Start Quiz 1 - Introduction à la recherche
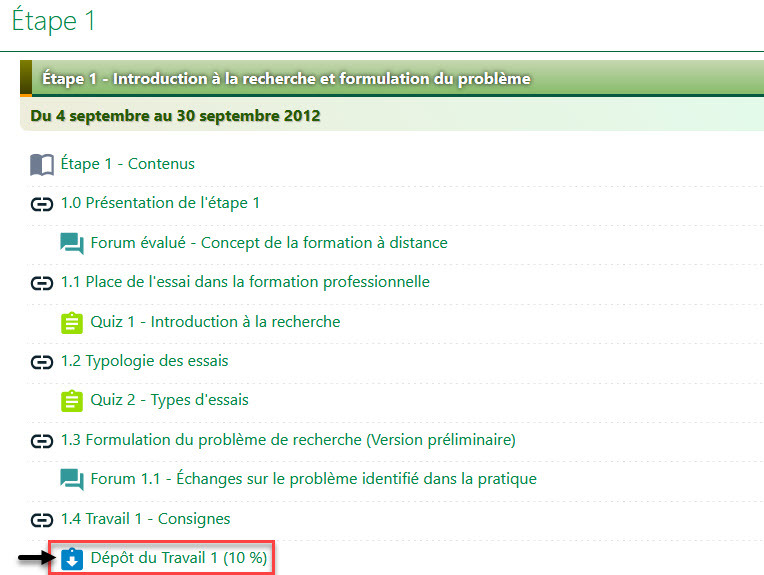 [215, 322]
